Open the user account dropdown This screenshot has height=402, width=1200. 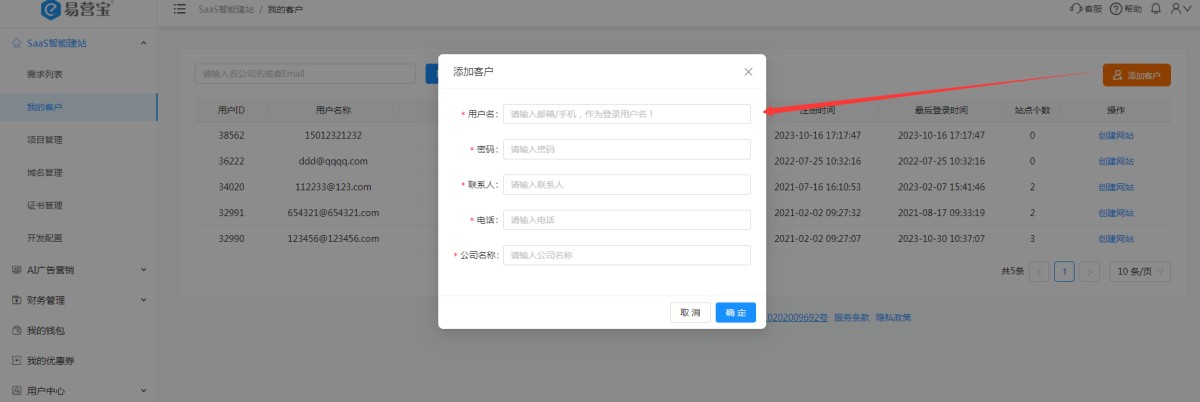1179,9
